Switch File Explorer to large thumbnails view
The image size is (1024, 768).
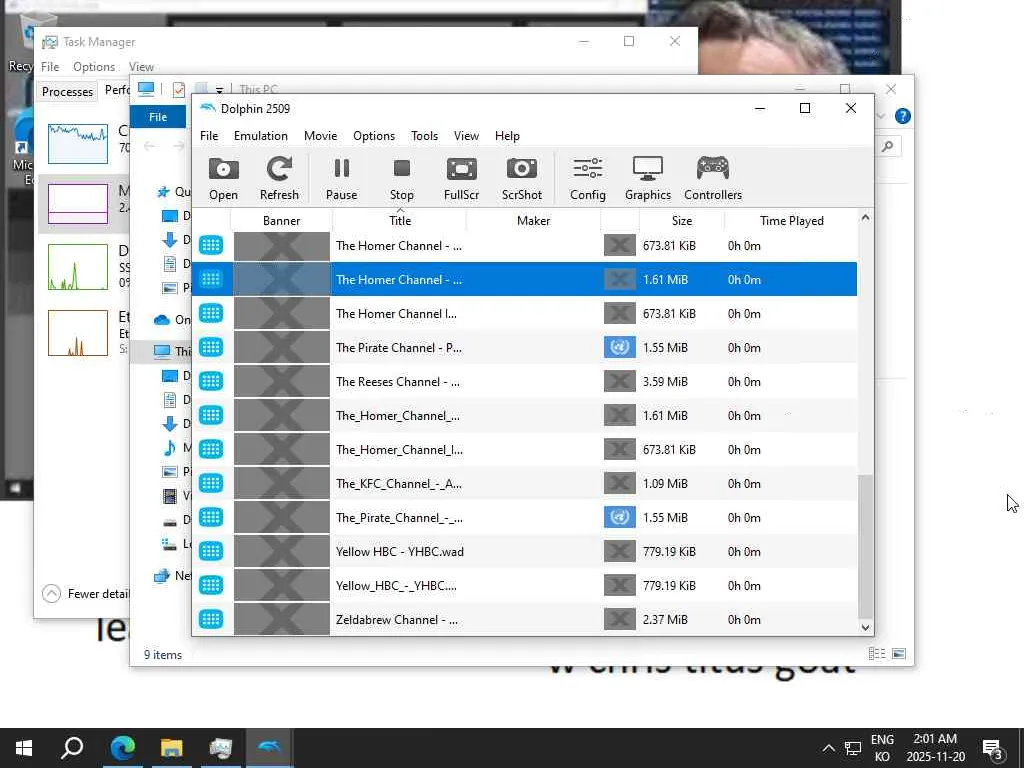(899, 654)
